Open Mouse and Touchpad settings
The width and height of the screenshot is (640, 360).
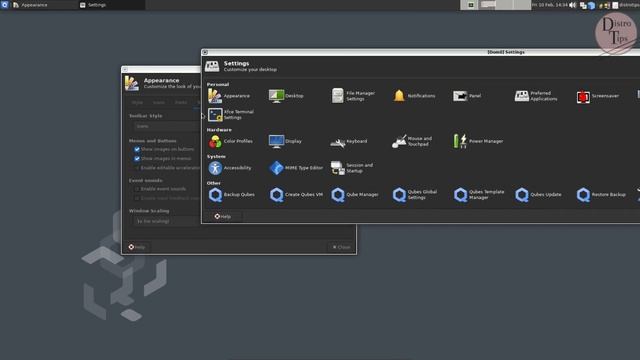pyautogui.click(x=412, y=141)
